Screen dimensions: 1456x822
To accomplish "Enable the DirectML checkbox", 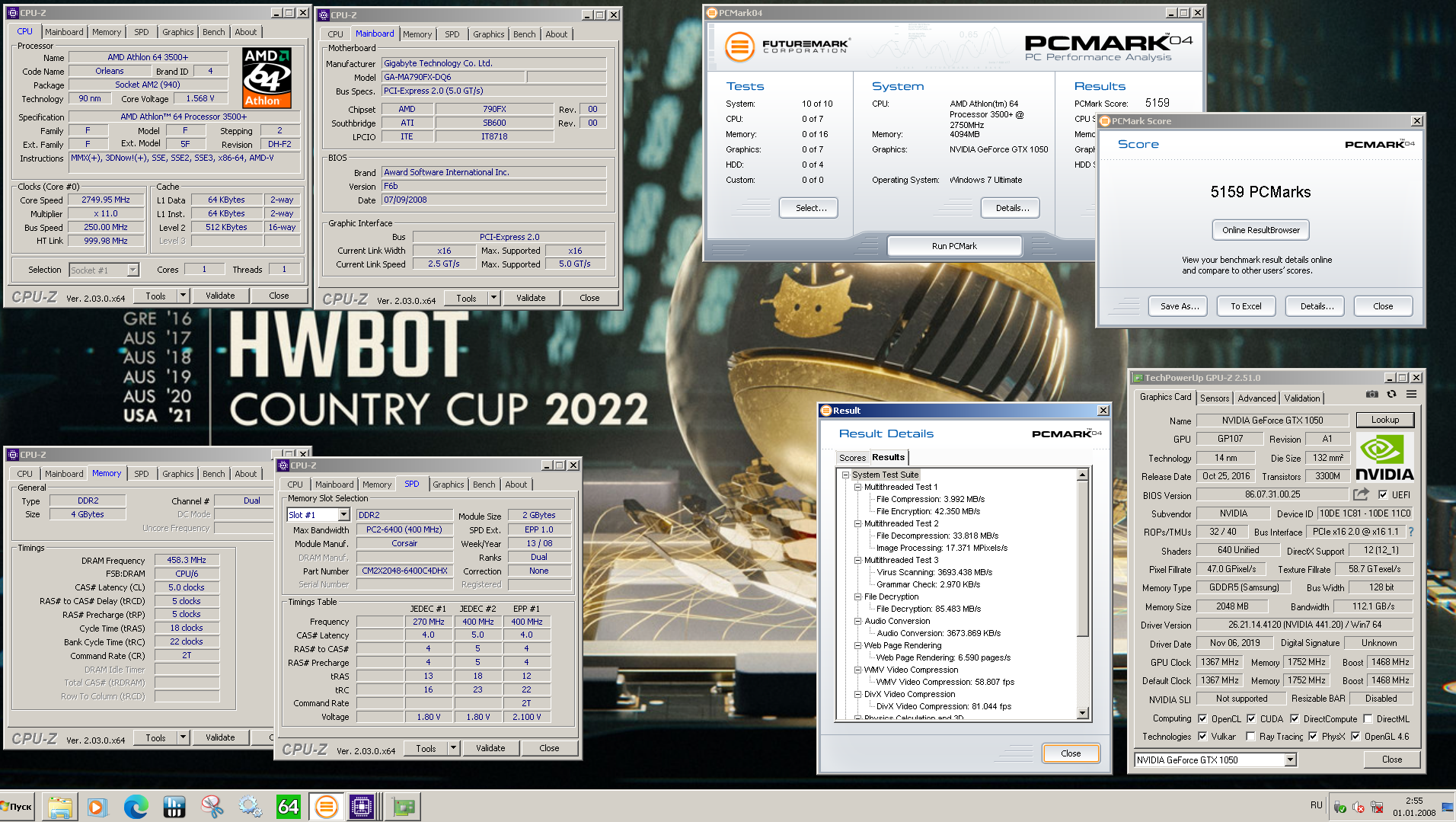I will (x=1368, y=718).
